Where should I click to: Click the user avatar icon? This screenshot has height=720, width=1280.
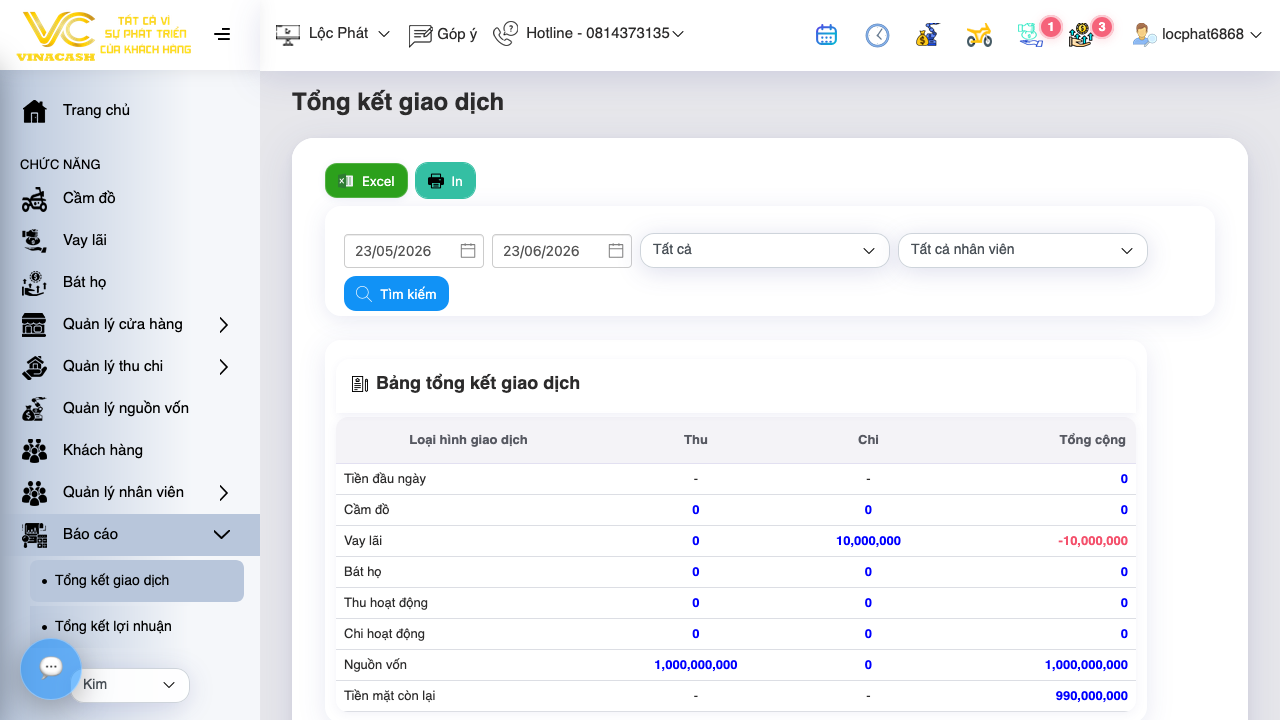click(1144, 35)
